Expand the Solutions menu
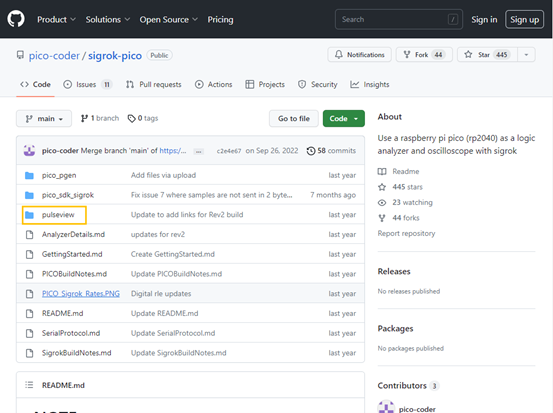 pos(108,19)
